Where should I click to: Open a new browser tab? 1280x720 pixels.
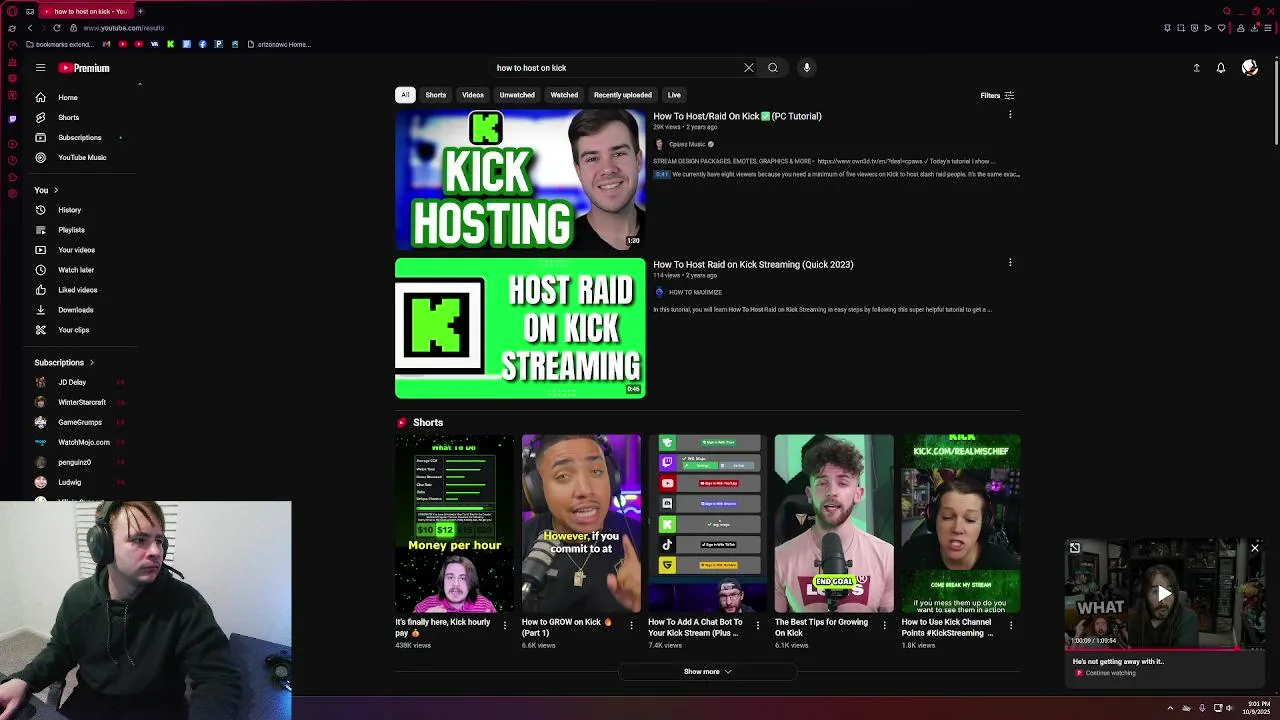pyautogui.click(x=140, y=11)
